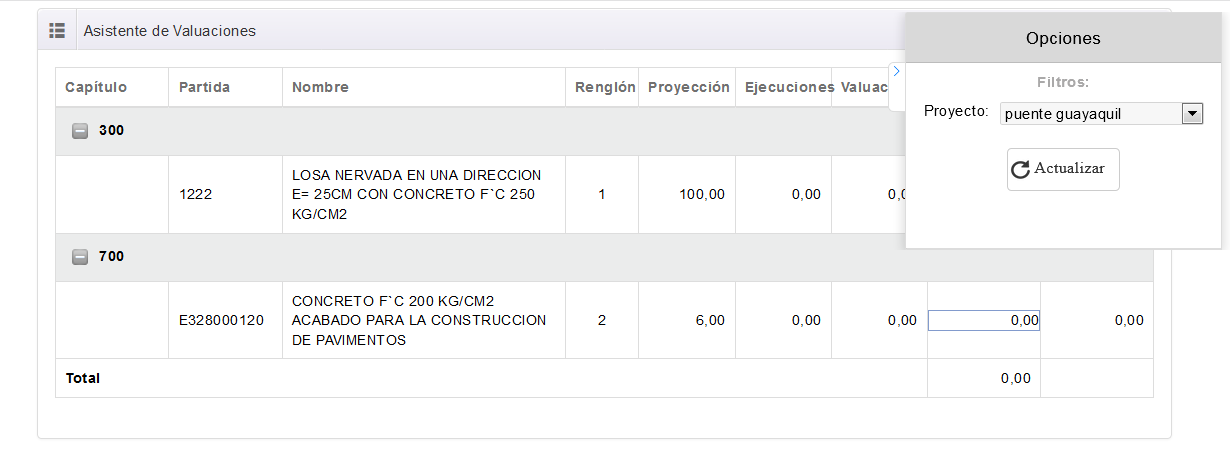This screenshot has width=1230, height=470.
Task: Collapse the chapter 700 group
Action: (80, 257)
